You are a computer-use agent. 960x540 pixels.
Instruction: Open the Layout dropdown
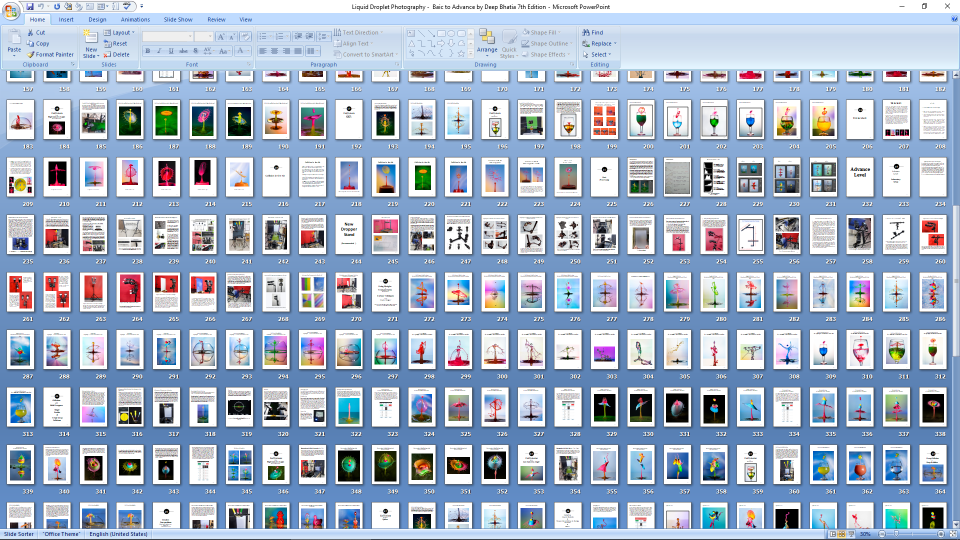click(121, 33)
